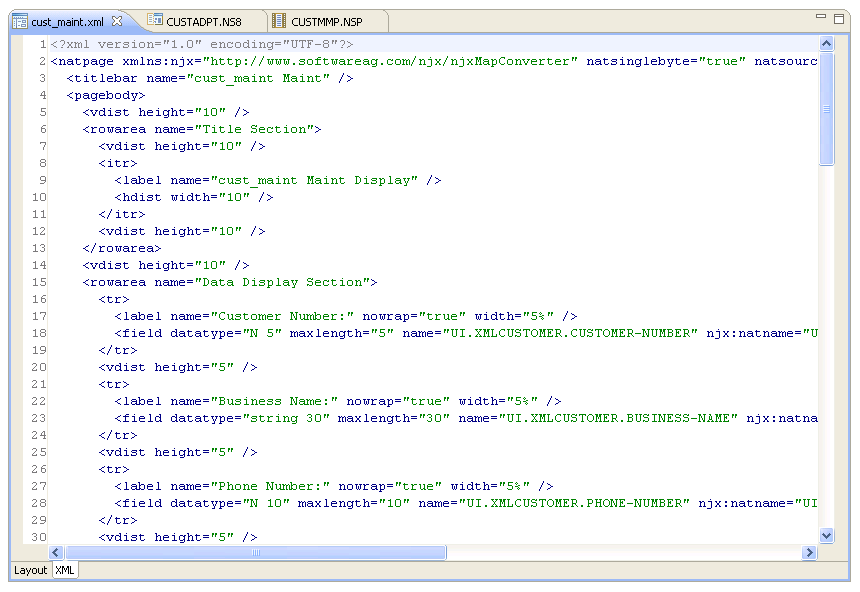
Task: Open the CUSTMMP.NSP tab
Action: tap(327, 21)
